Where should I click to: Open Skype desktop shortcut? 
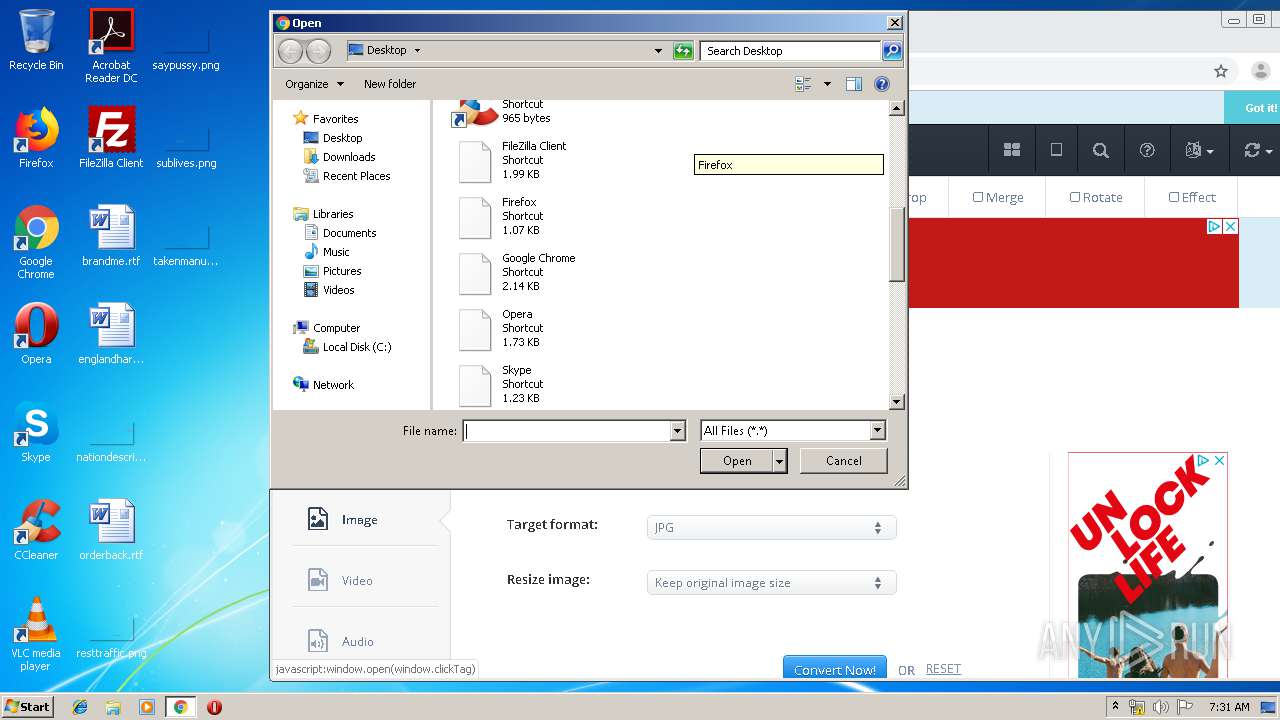36,432
